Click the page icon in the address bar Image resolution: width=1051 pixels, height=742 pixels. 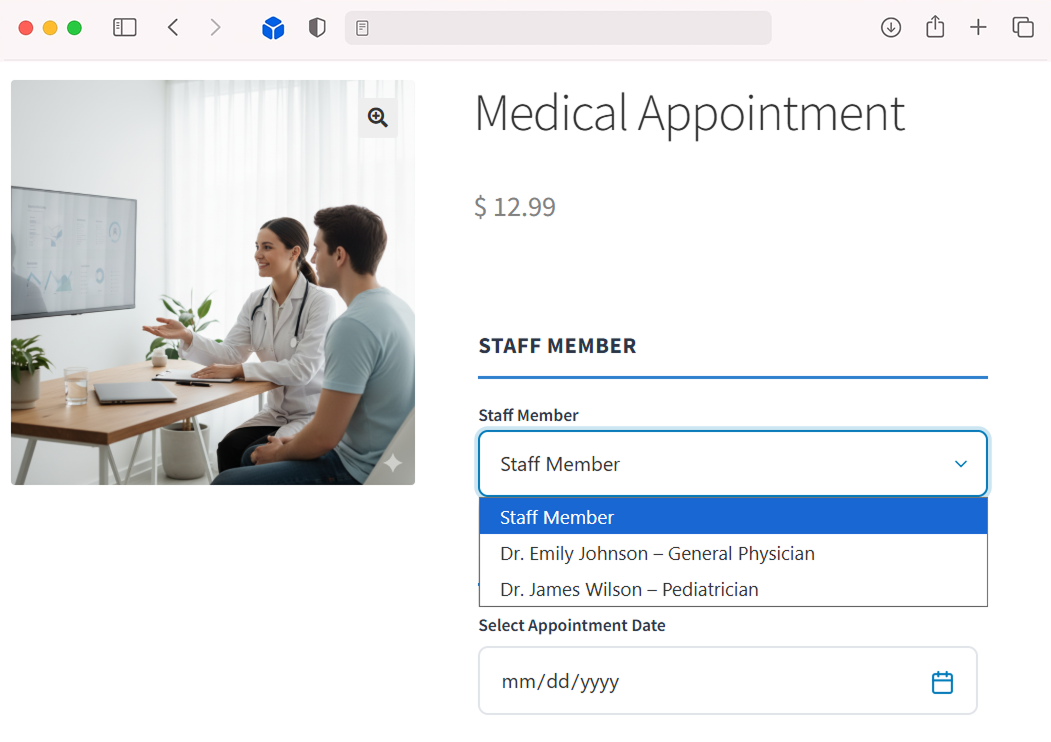[x=363, y=28]
